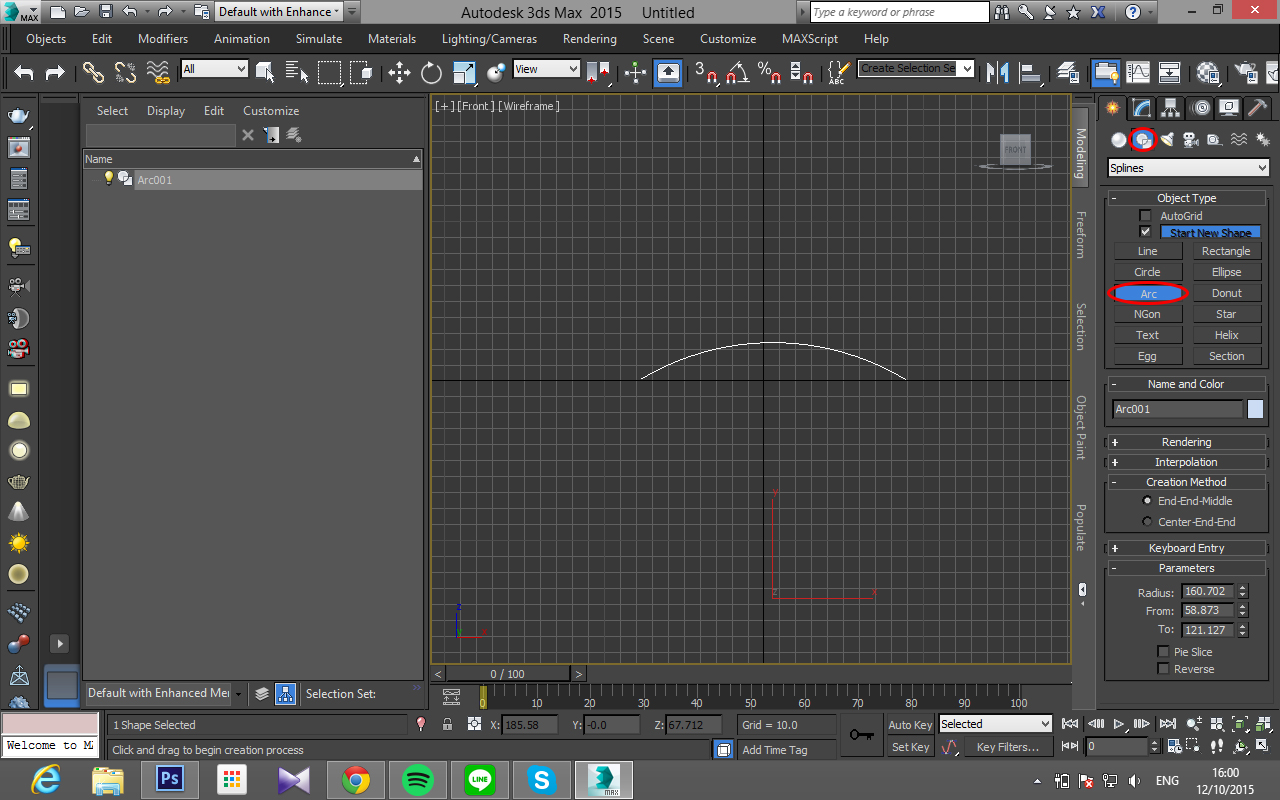Toggle Set Key mode
The height and width of the screenshot is (800, 1280).
tap(910, 747)
